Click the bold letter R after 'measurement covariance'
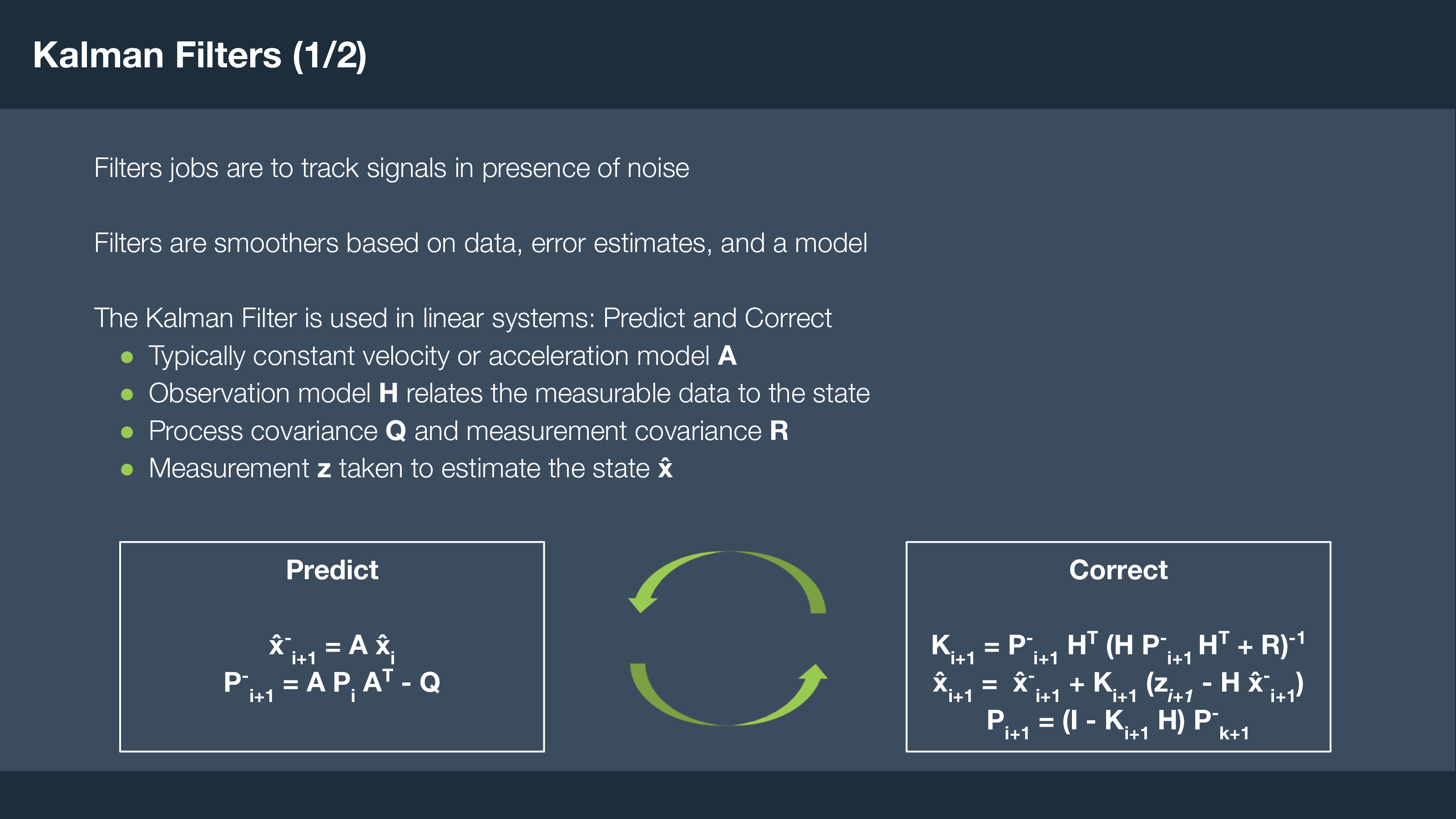The image size is (1456, 819). [x=779, y=431]
